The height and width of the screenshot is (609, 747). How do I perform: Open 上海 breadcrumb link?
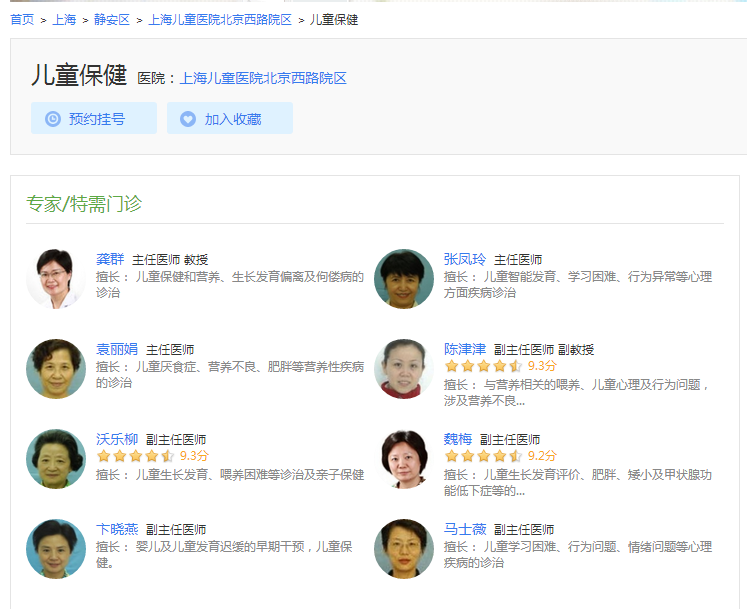(64, 20)
